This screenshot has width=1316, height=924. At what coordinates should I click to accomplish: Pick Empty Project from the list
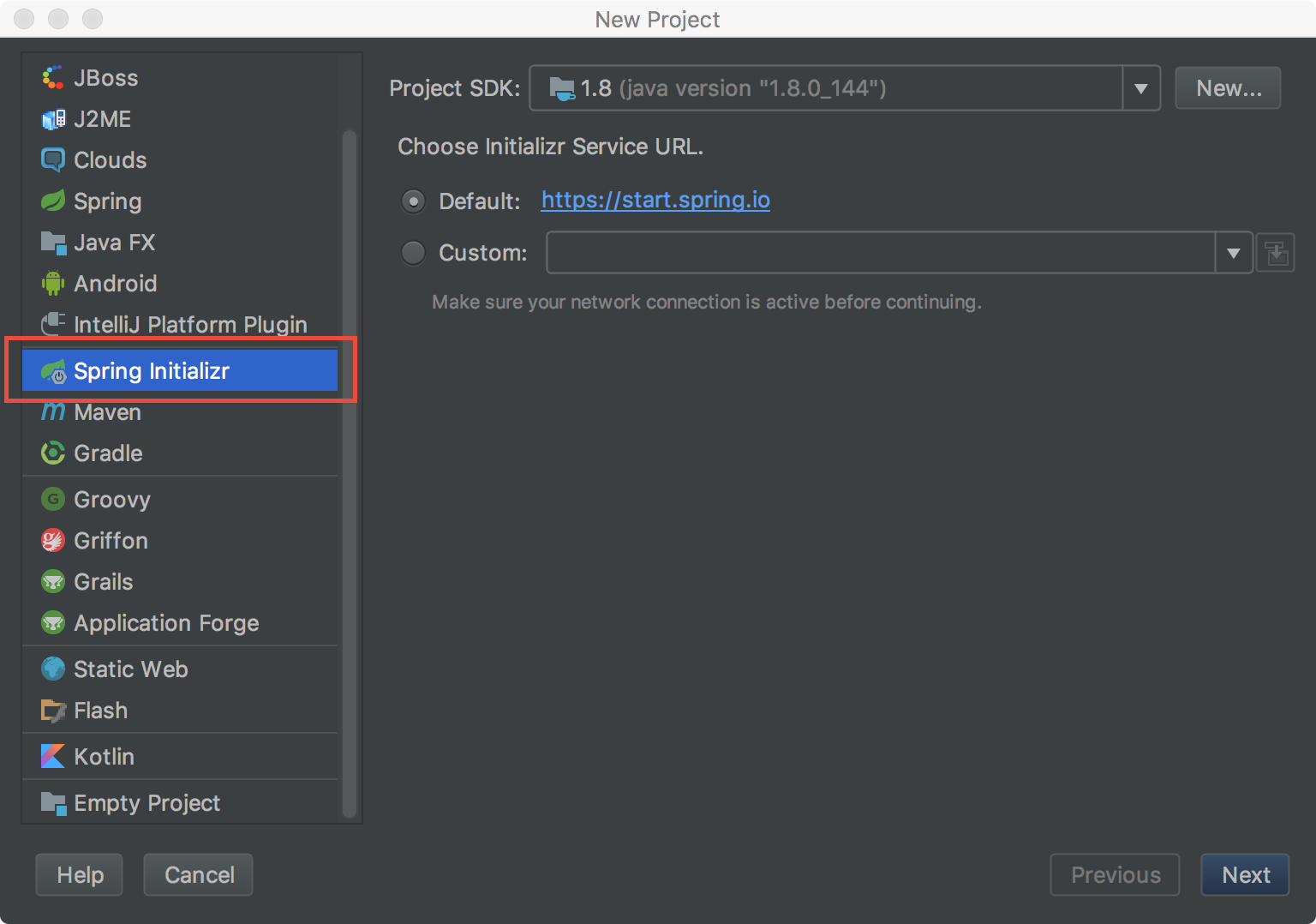(180, 803)
